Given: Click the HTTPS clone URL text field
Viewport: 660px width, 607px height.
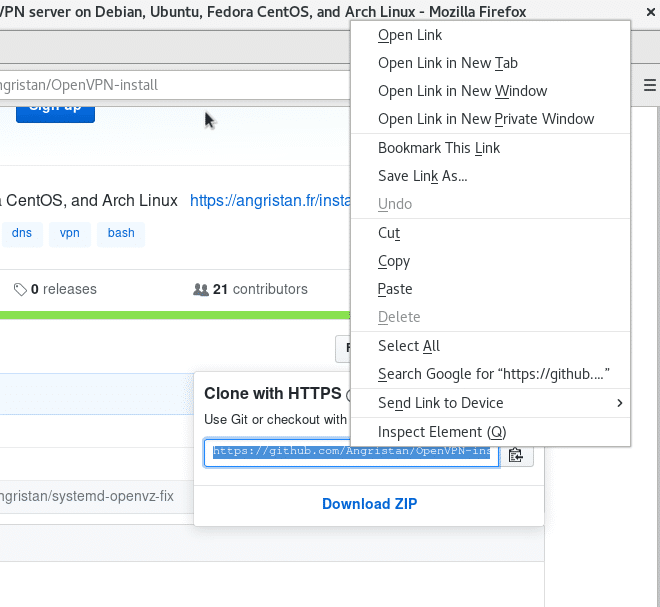Looking at the screenshot, I should point(351,453).
